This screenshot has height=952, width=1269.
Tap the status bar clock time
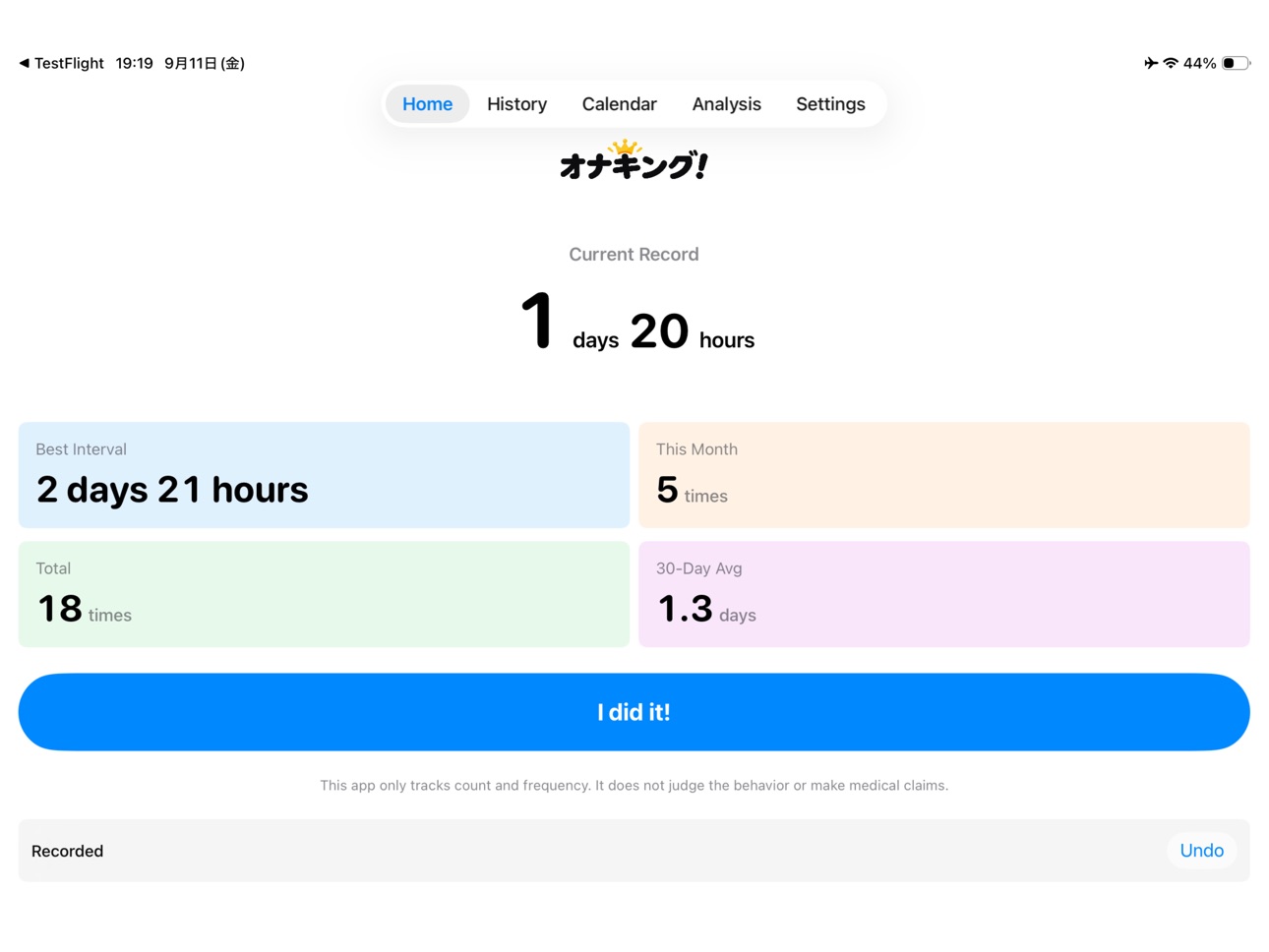point(134,63)
